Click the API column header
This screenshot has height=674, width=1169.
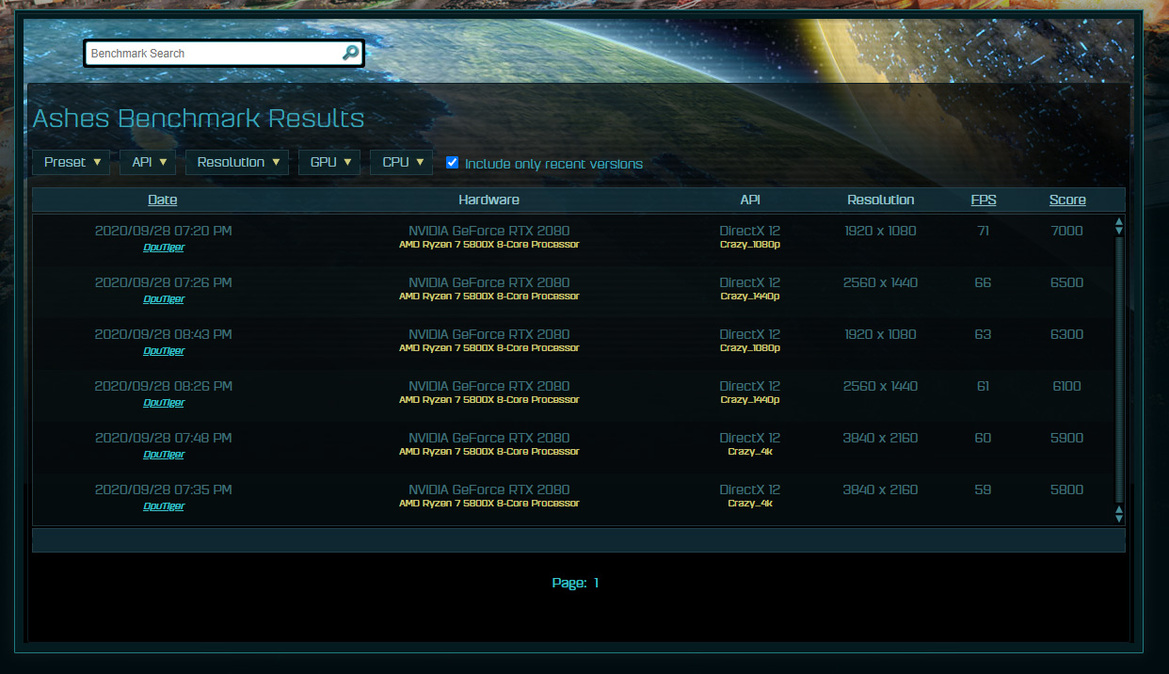tap(750, 200)
